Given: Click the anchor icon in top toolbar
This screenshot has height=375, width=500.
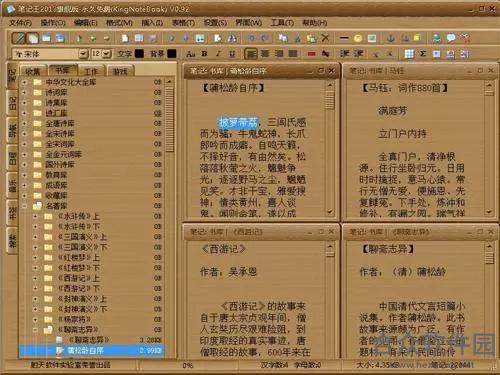Looking at the screenshot, I should pyautogui.click(x=391, y=38).
